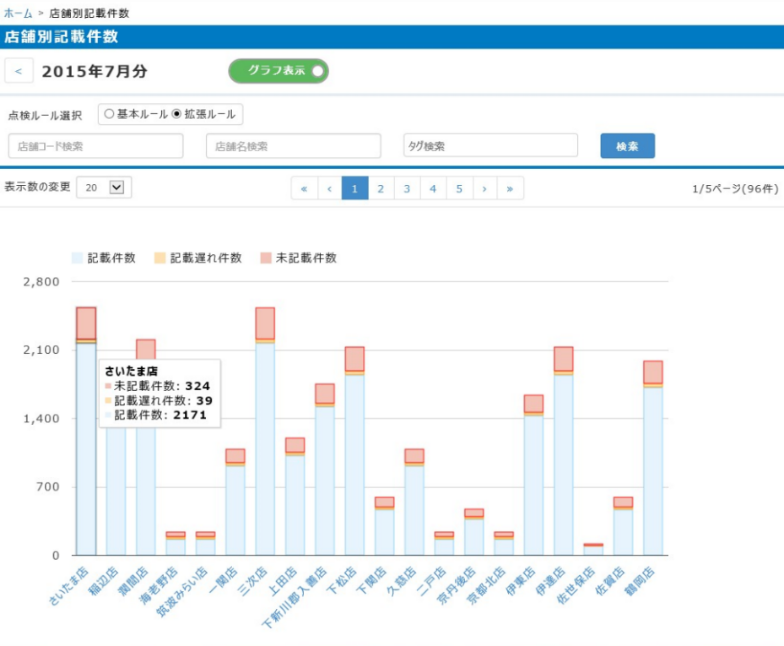Click the 一関店 axis label
The image size is (784, 646).
coord(223,580)
